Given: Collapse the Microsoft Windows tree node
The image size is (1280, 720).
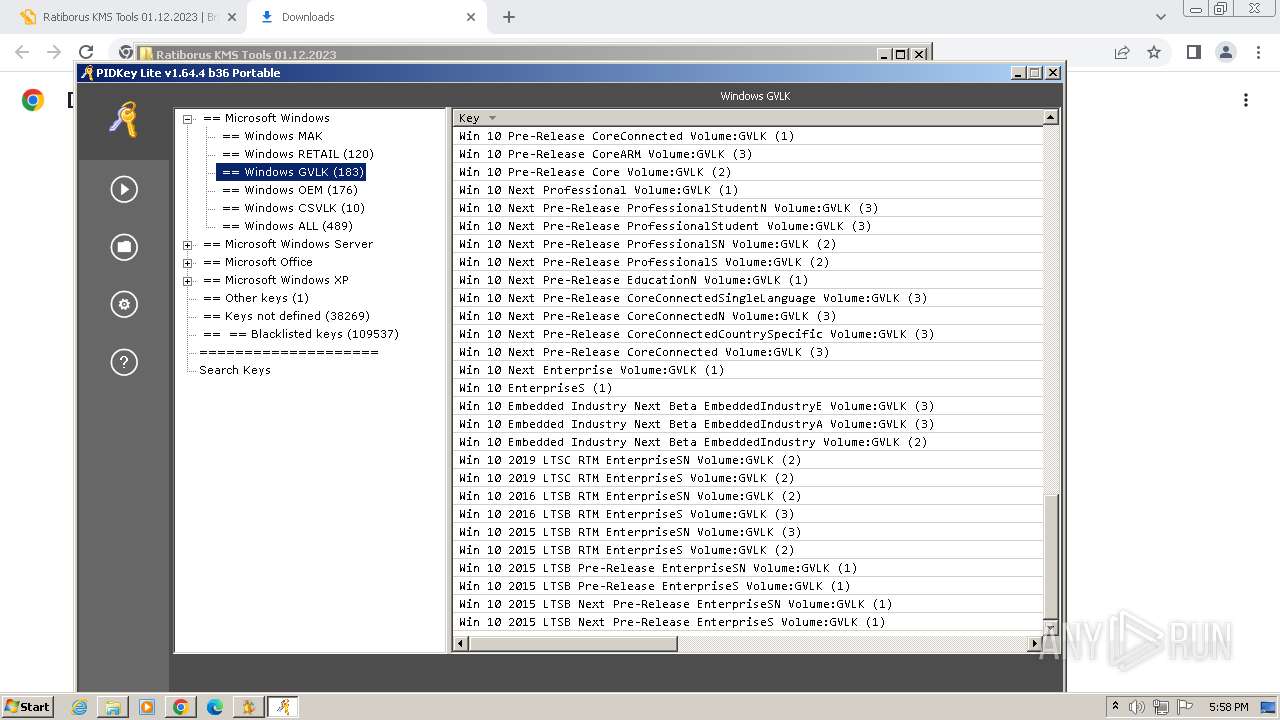Looking at the screenshot, I should point(188,118).
